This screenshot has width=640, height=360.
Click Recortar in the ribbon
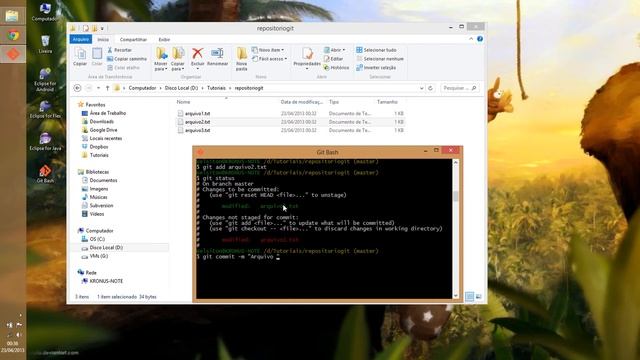[119, 50]
